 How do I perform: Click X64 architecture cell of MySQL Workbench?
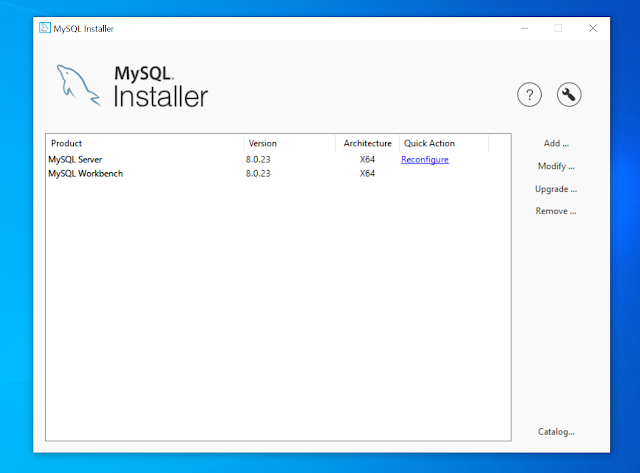click(x=367, y=173)
